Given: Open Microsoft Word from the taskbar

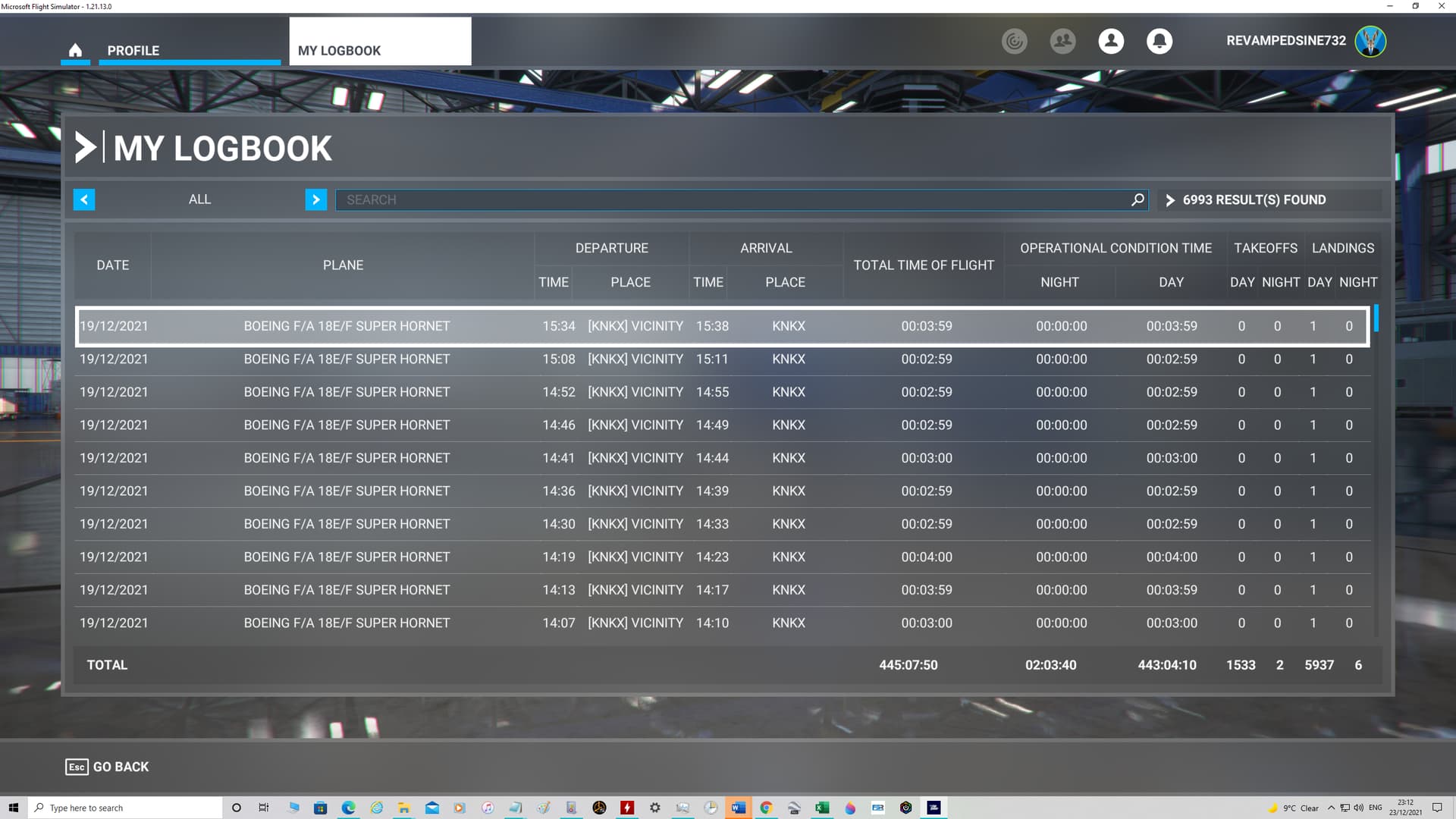Looking at the screenshot, I should (737, 807).
